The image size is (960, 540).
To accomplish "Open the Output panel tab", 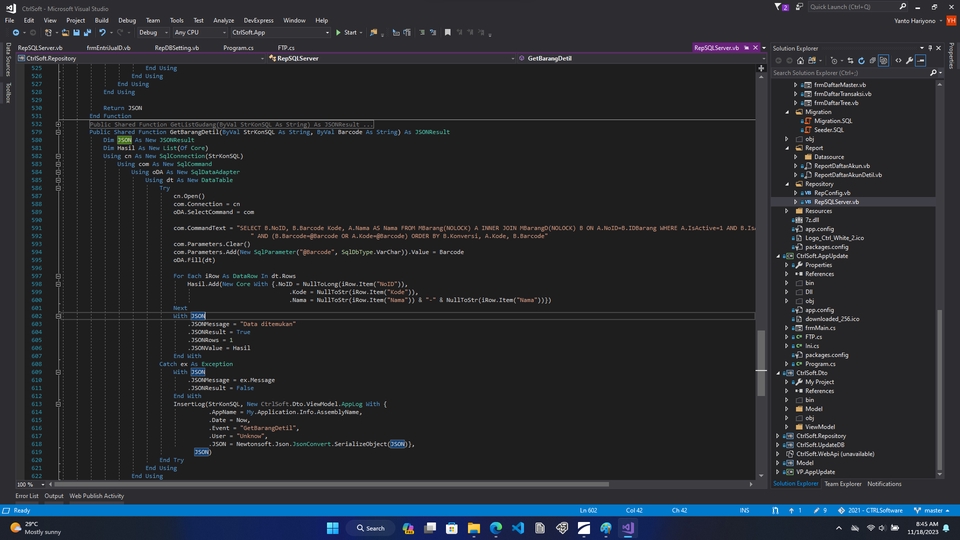I will 54,496.
